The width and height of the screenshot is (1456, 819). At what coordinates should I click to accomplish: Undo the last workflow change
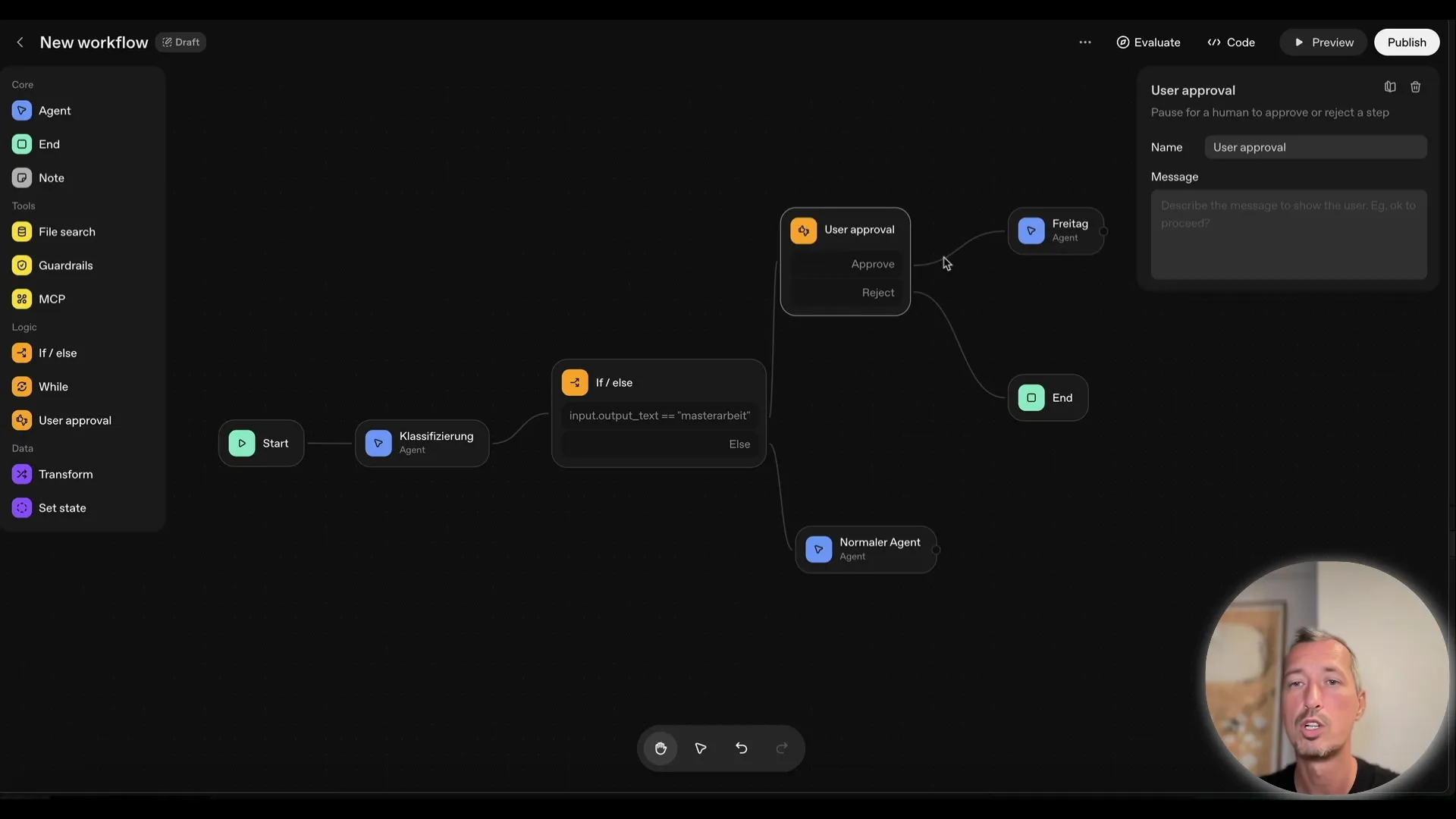click(x=741, y=748)
